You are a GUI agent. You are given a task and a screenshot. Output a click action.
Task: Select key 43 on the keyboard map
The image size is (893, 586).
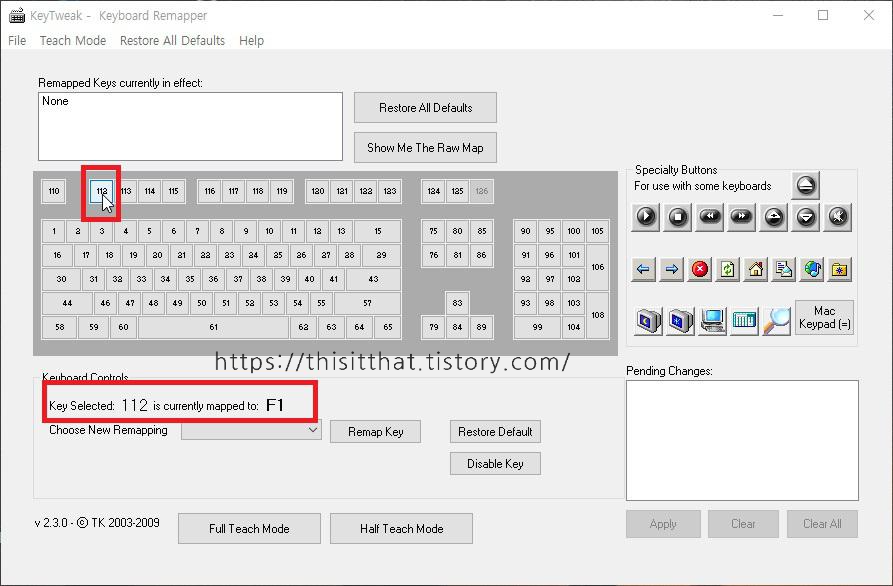tap(374, 279)
